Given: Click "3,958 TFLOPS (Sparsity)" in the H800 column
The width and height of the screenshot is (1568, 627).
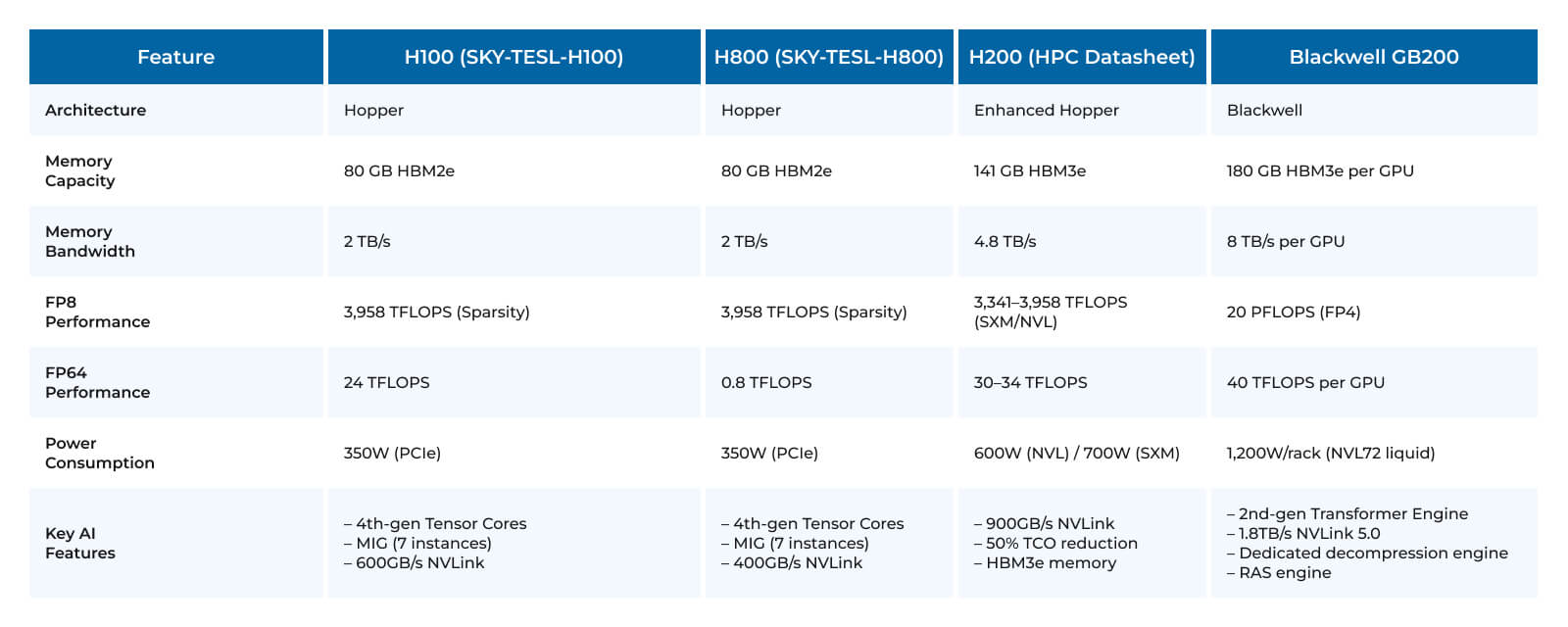Looking at the screenshot, I should tap(813, 312).
